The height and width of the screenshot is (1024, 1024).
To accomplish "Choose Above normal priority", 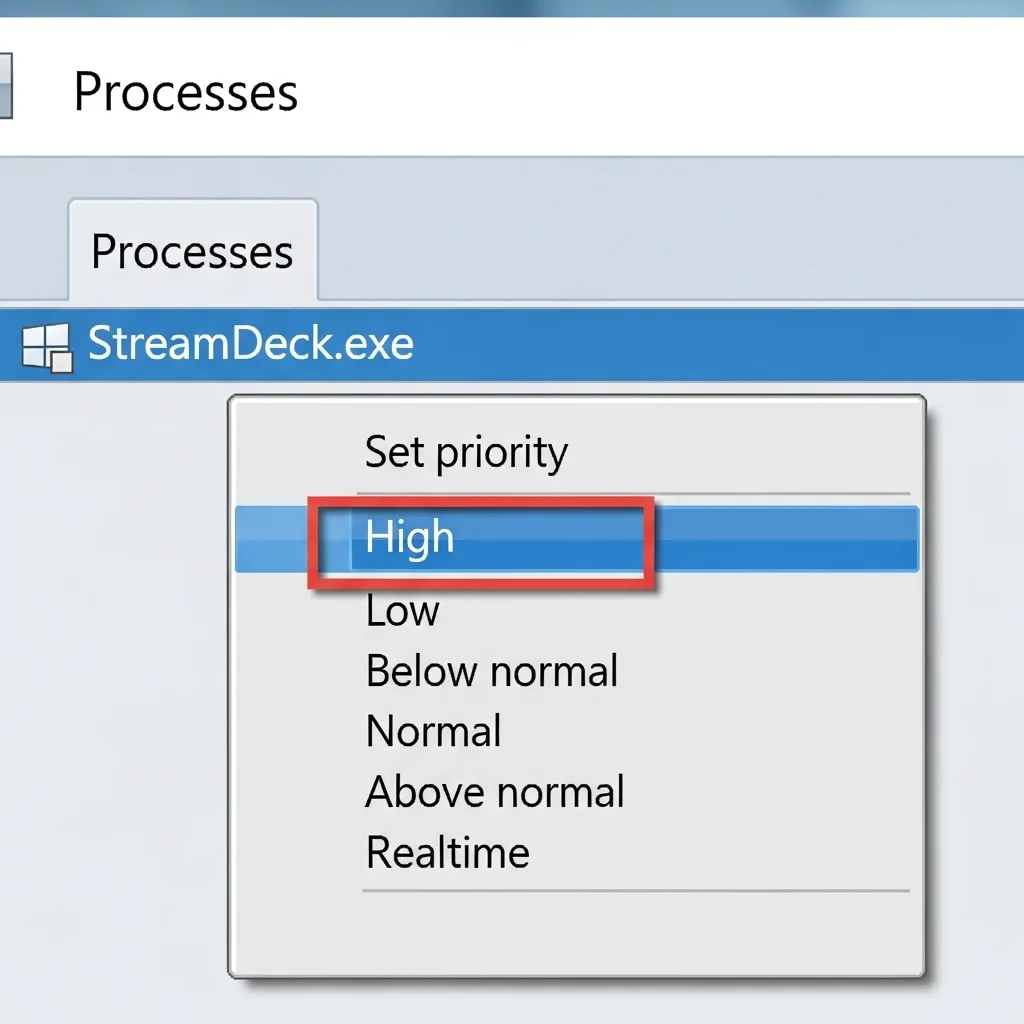I will (496, 791).
